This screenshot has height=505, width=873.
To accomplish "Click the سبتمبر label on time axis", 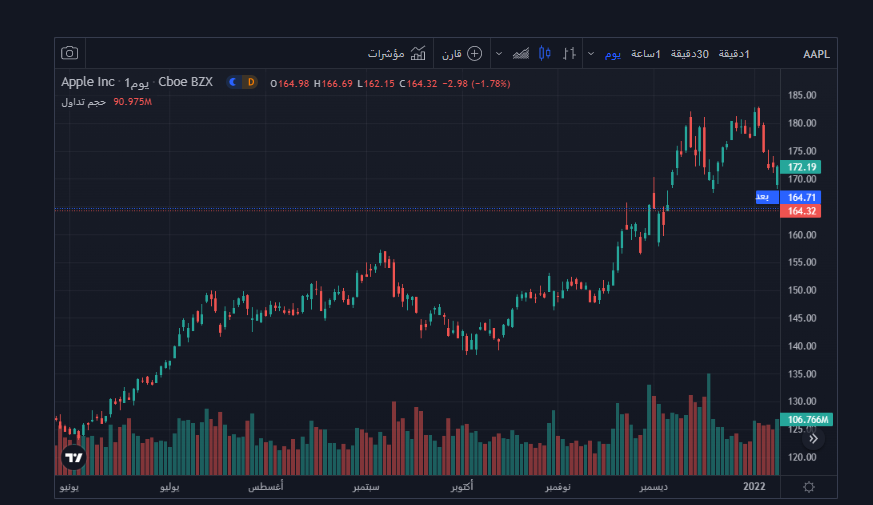I will (x=366, y=487).
